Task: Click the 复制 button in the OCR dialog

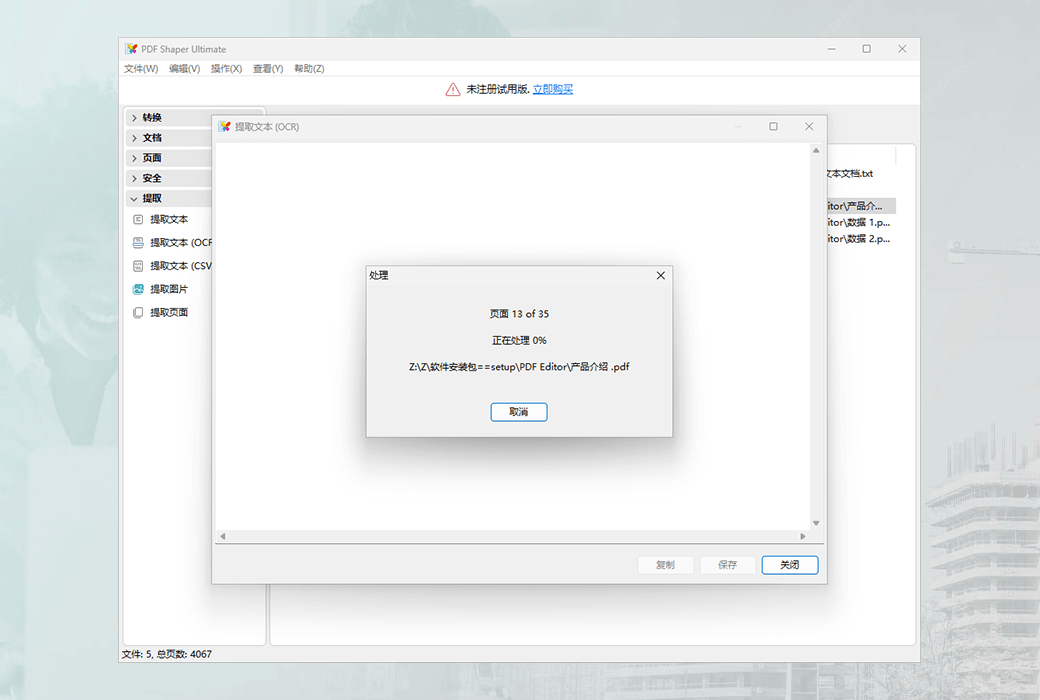Action: tap(665, 564)
